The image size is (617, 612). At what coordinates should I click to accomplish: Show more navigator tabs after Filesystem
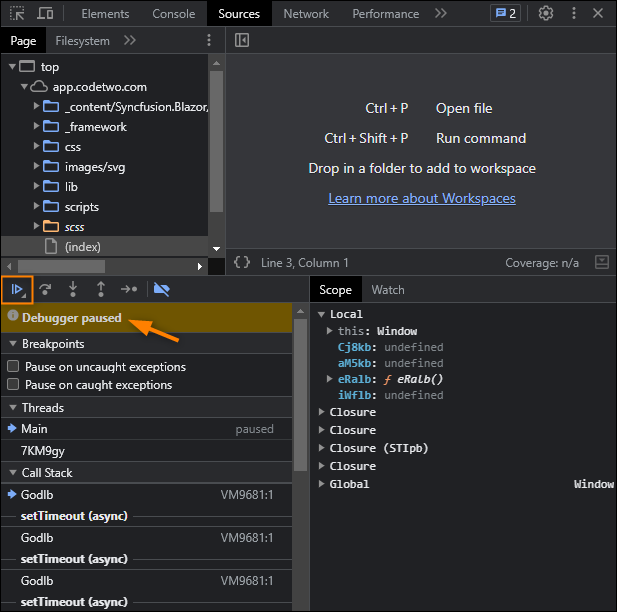tap(129, 40)
